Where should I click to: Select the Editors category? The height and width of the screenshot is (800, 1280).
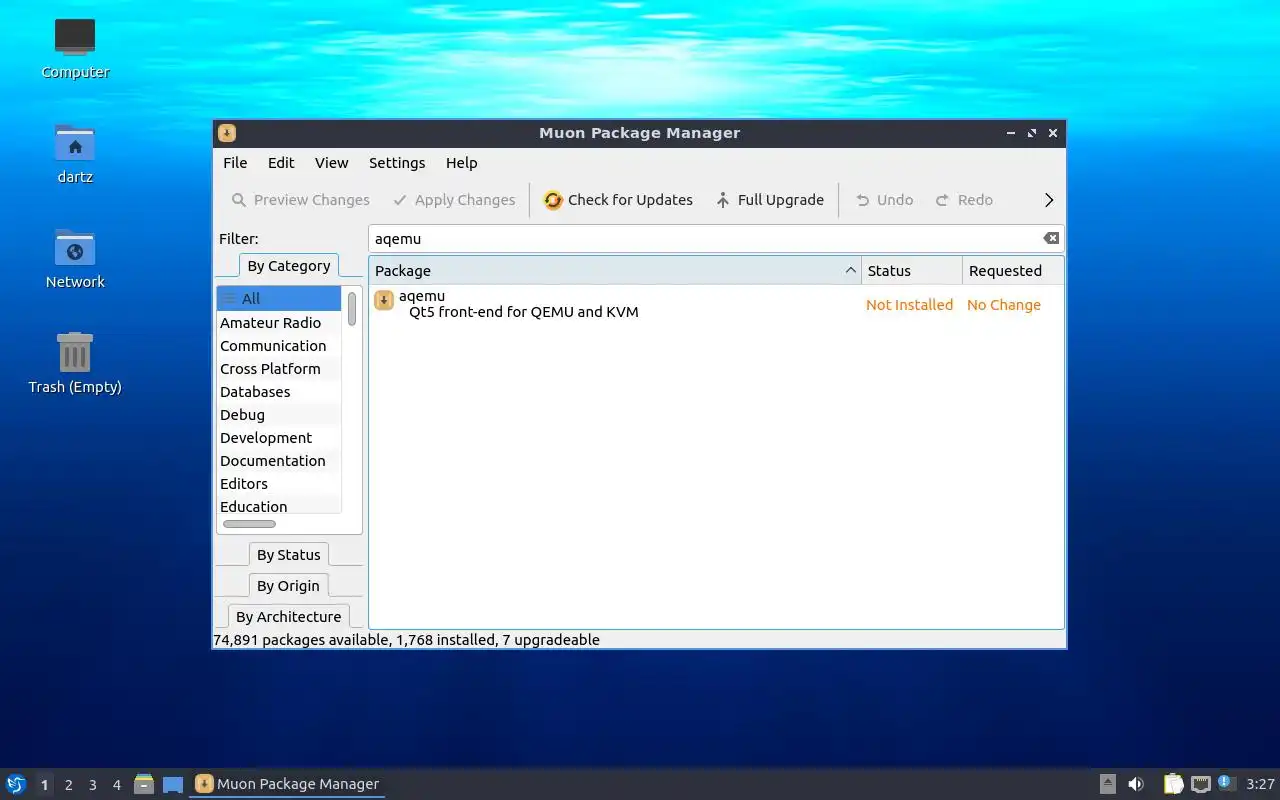(279, 484)
